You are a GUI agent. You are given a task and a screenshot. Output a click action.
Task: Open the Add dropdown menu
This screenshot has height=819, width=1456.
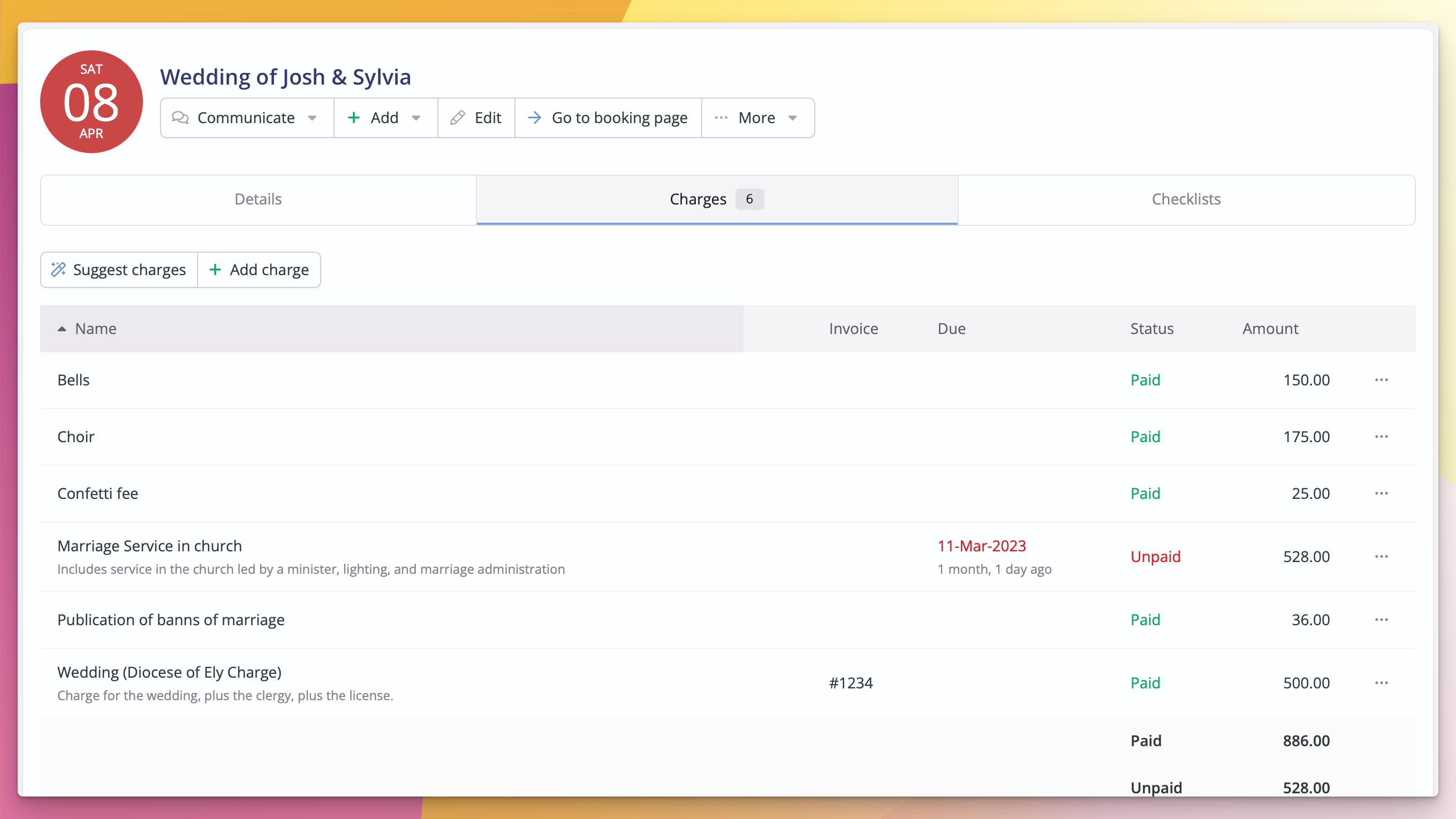(x=385, y=118)
